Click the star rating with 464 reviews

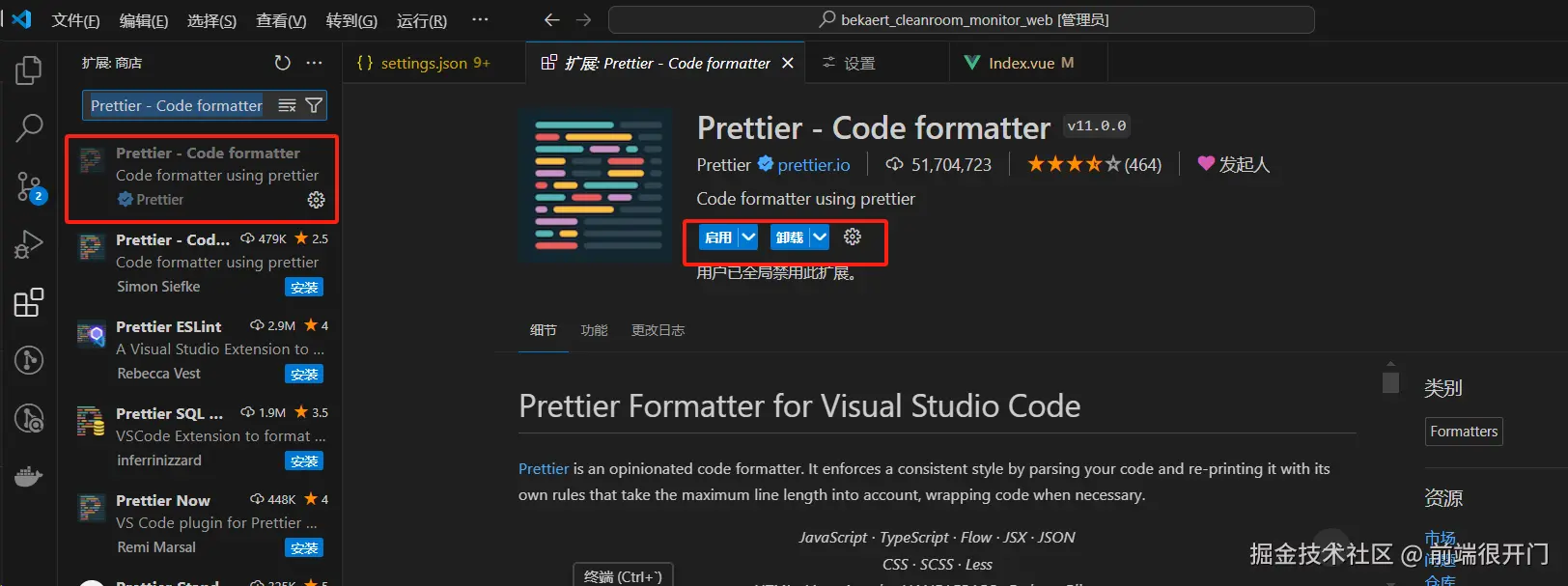pyautogui.click(x=1094, y=164)
